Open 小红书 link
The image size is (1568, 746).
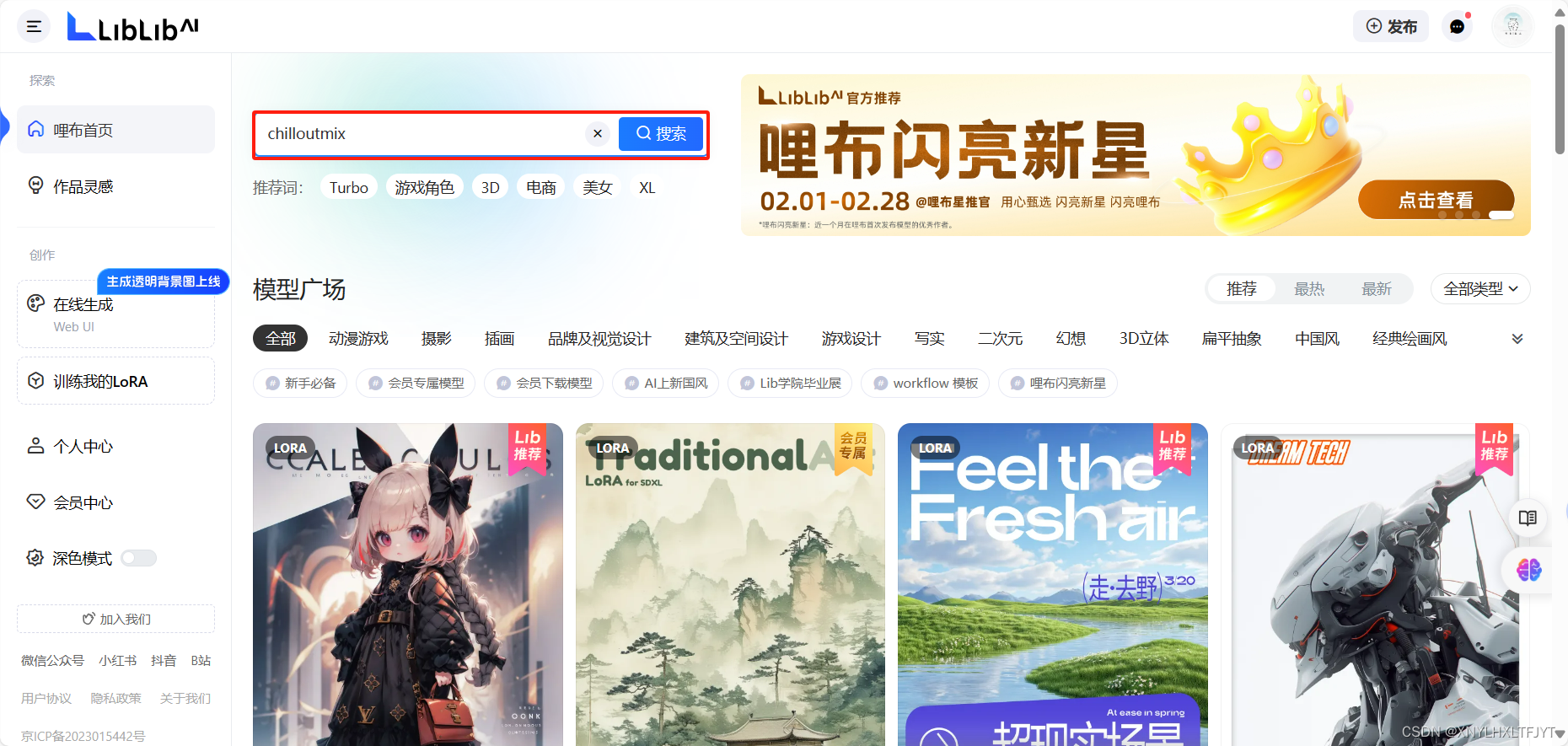pyautogui.click(x=117, y=660)
